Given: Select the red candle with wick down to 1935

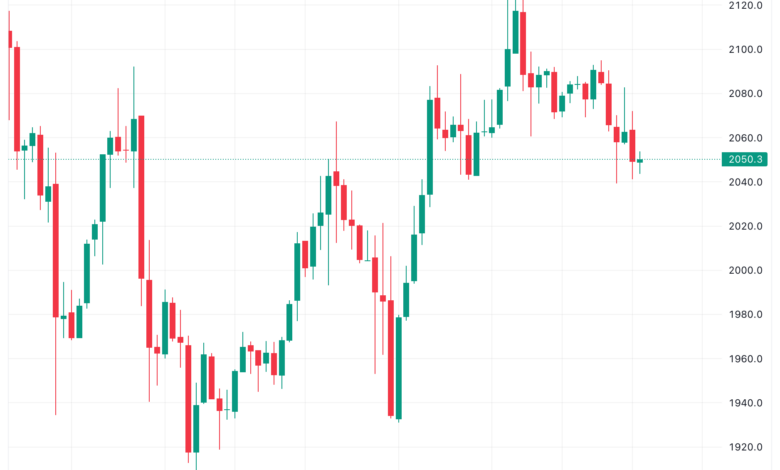Looking at the screenshot, I should coord(56,250).
